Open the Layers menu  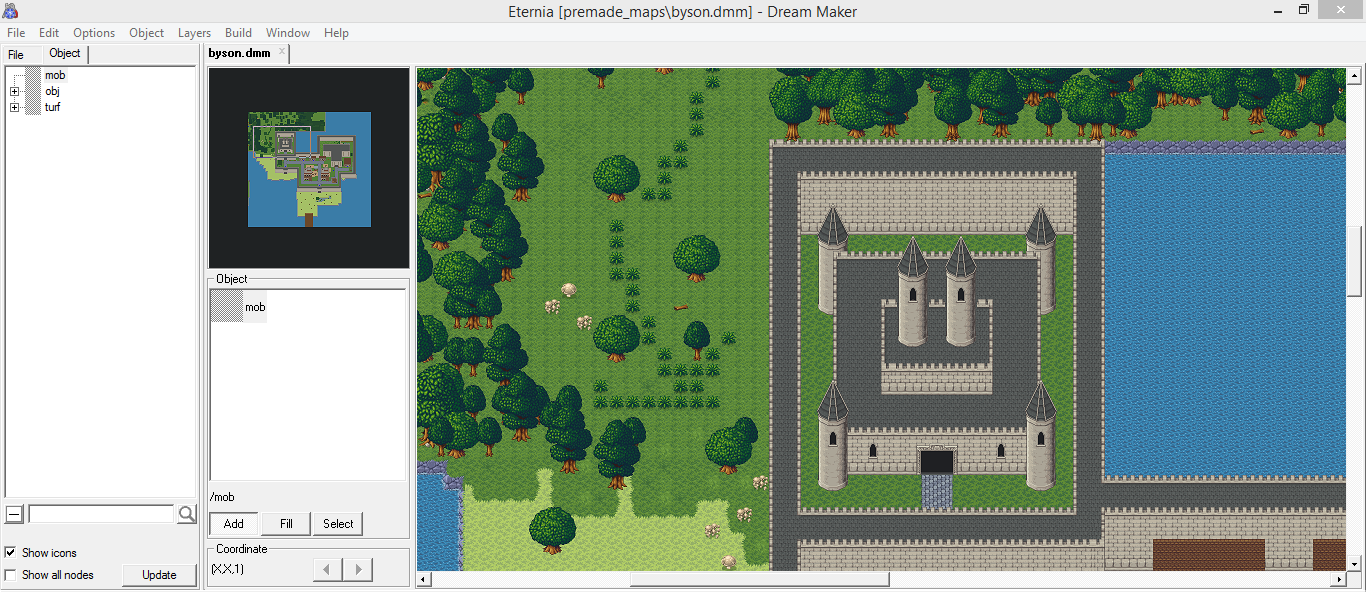(x=194, y=33)
